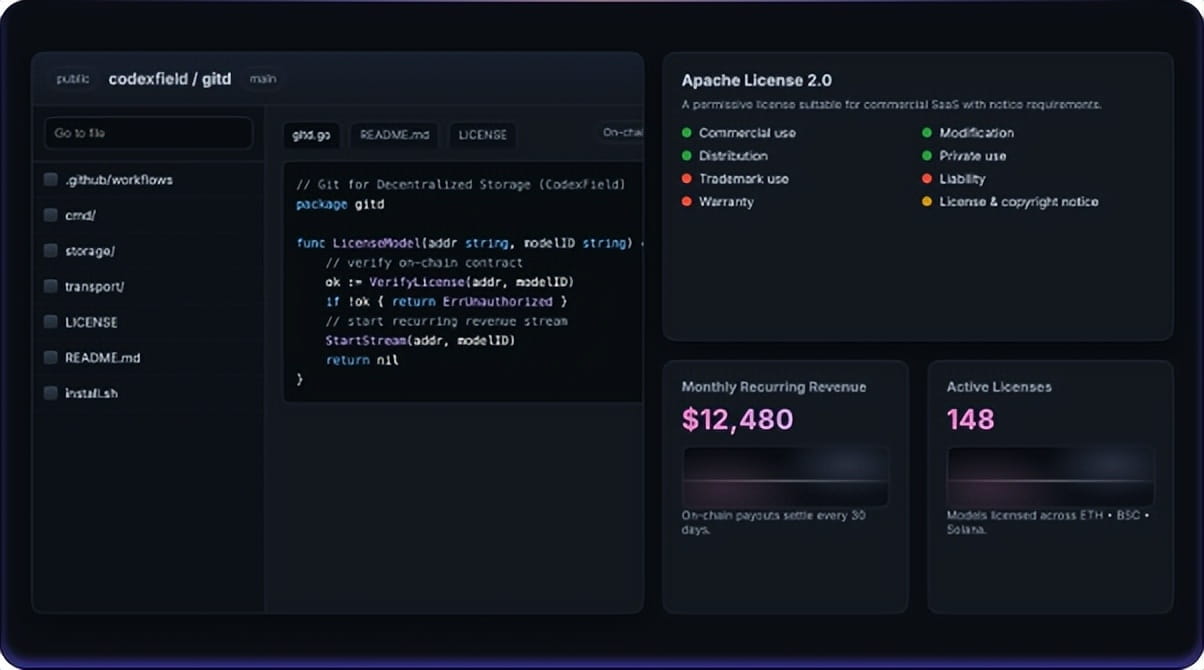1204x670 pixels.
Task: Open LICENSE in the file list
Action: tap(91, 322)
